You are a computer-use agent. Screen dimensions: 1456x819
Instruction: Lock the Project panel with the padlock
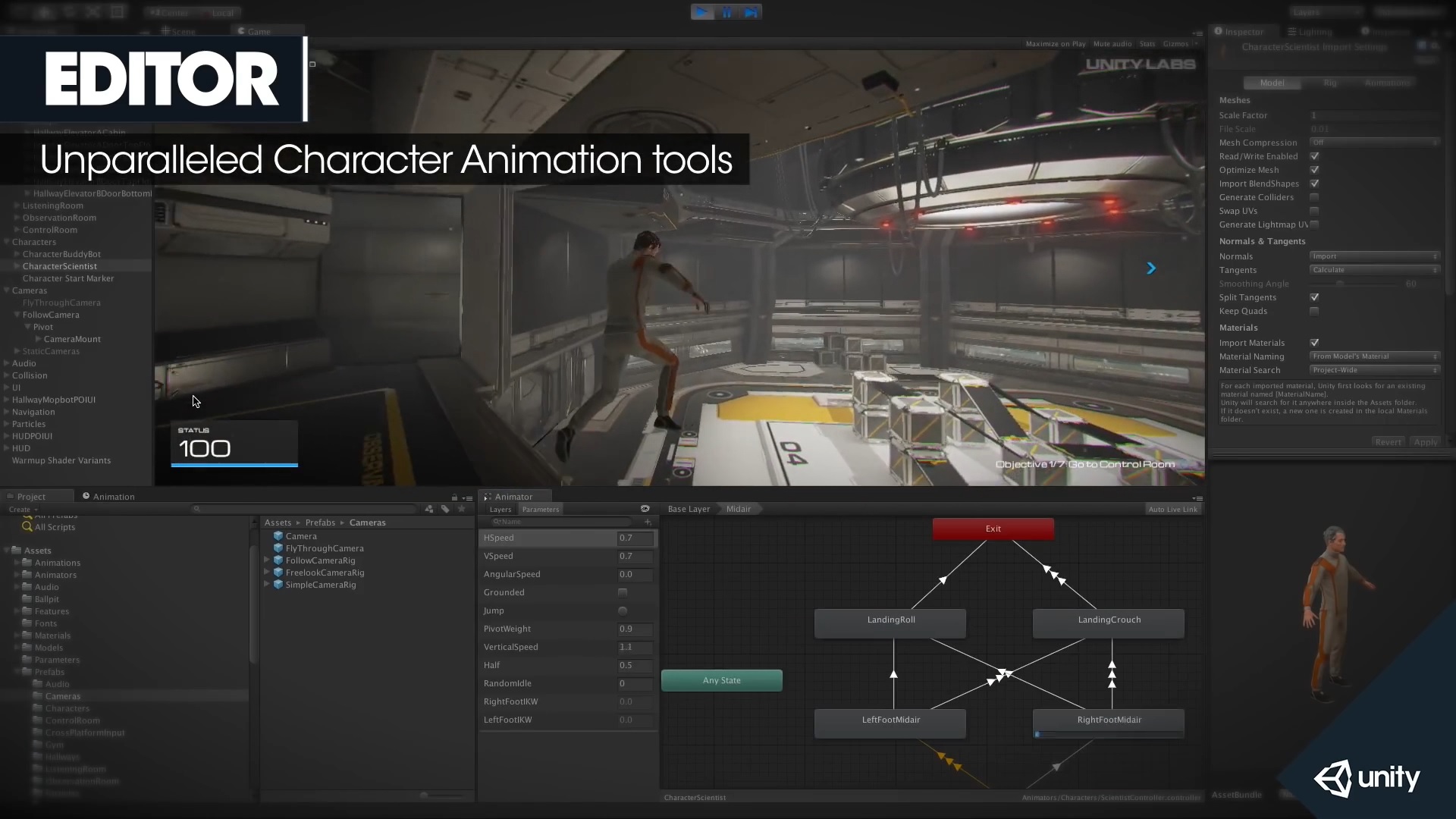tap(454, 497)
